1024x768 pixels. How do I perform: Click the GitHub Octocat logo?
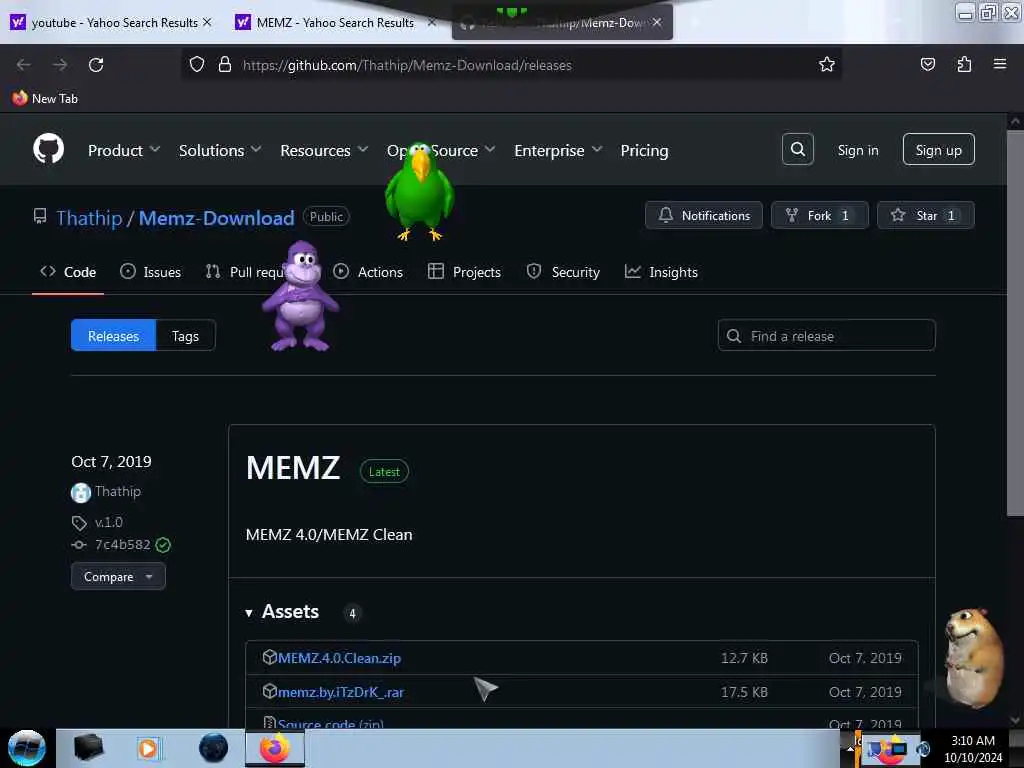click(x=48, y=150)
